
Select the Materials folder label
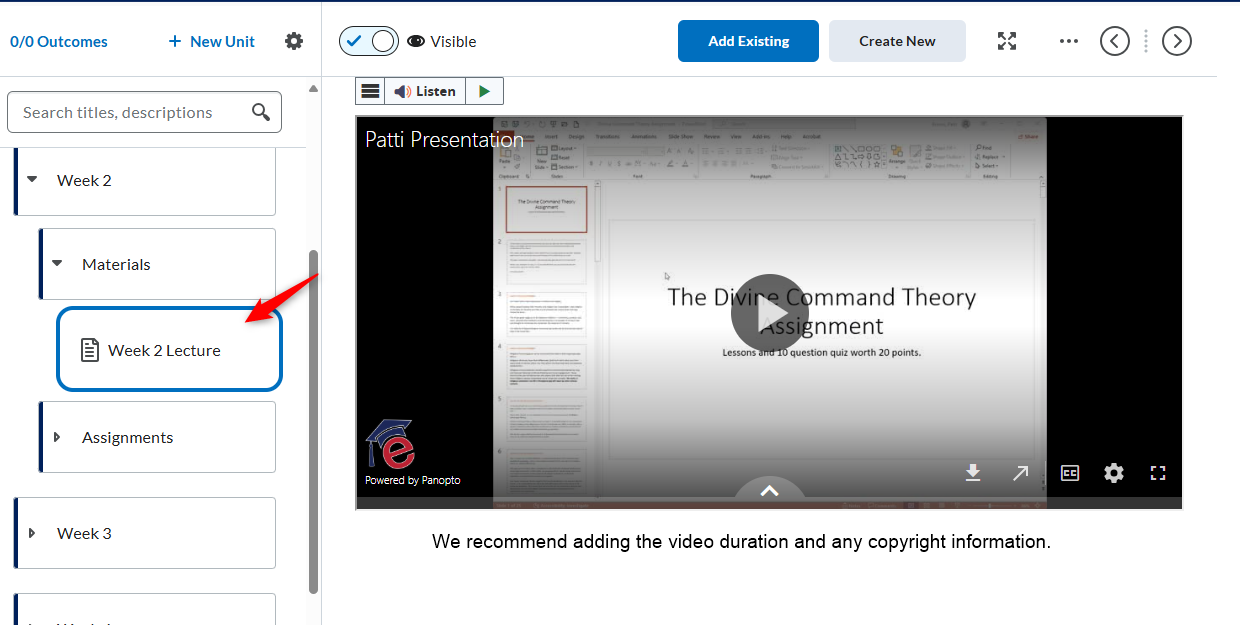pos(116,264)
